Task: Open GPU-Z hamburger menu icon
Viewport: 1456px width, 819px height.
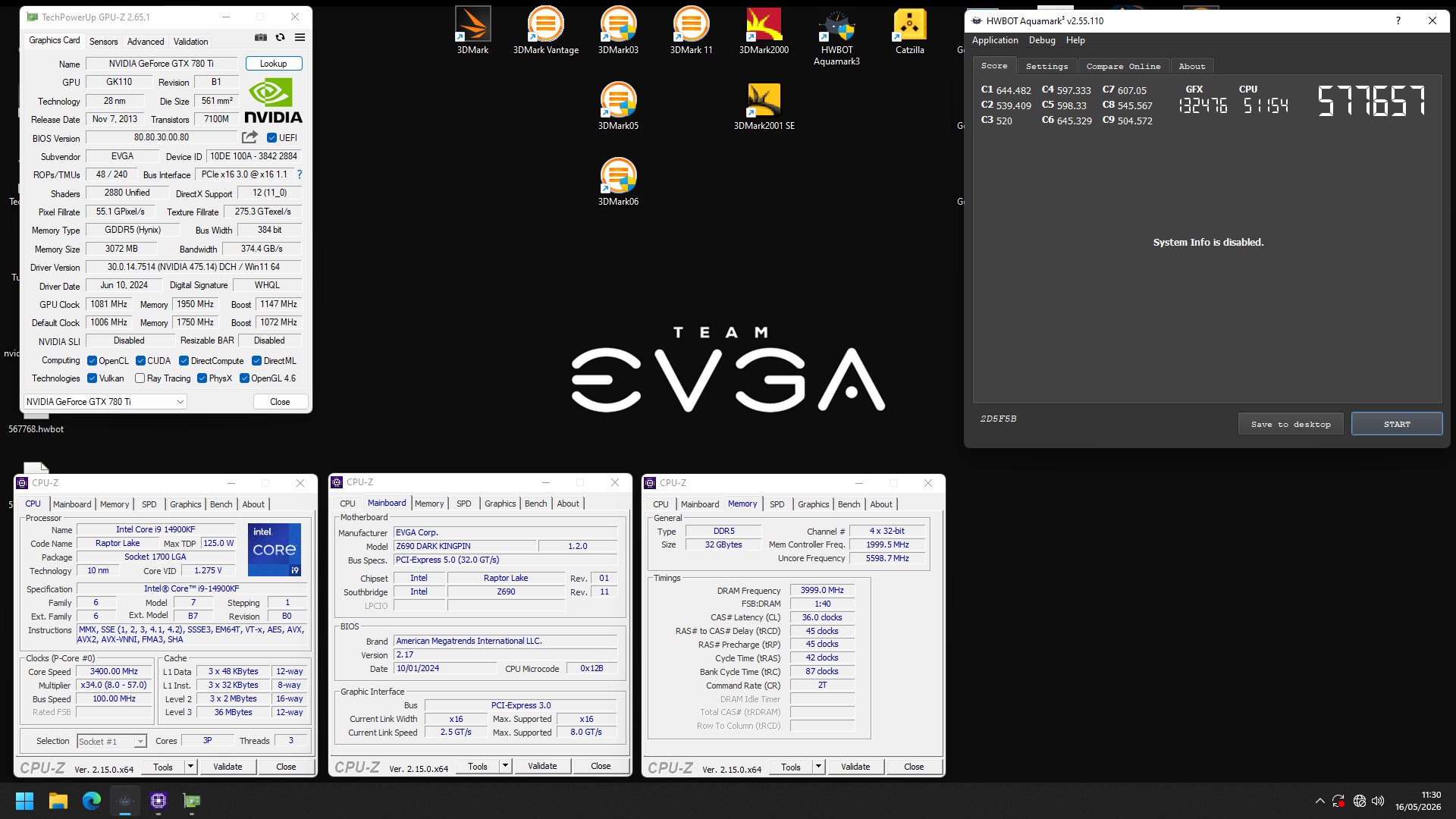Action: (x=300, y=37)
